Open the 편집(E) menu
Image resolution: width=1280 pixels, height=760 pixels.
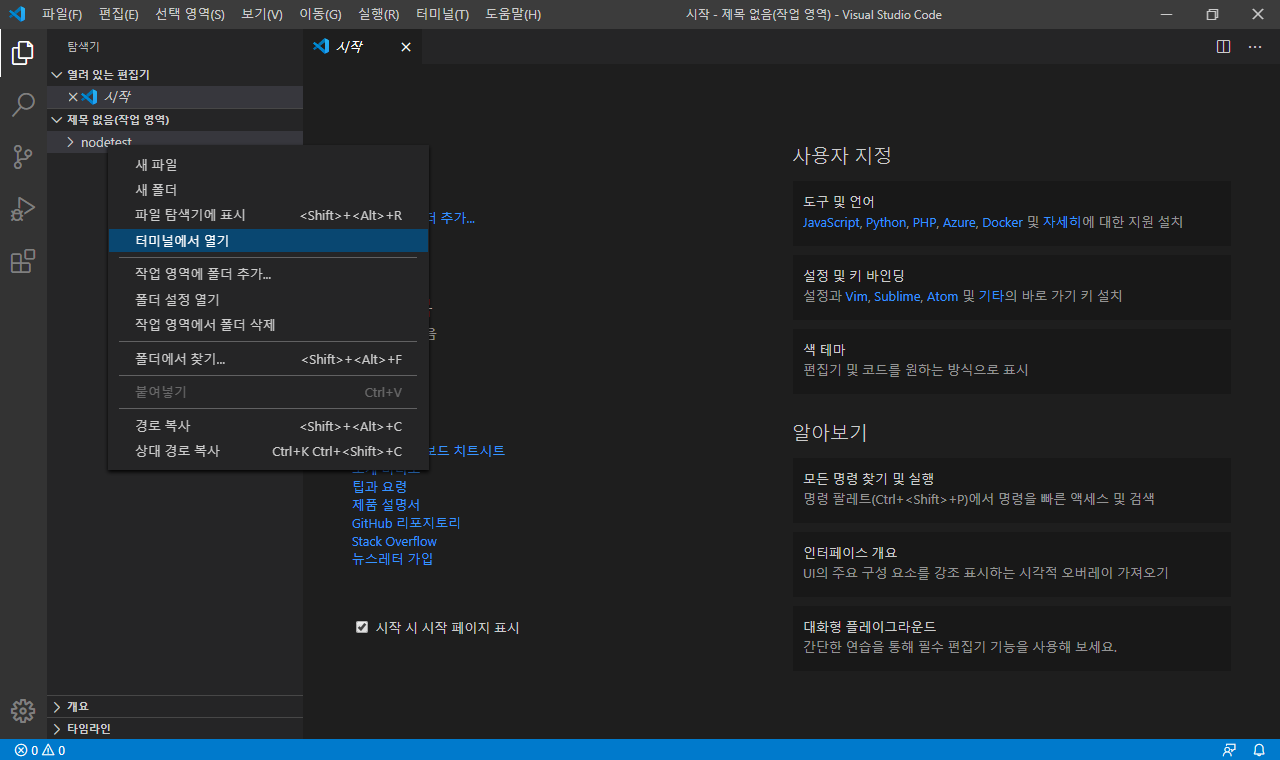119,15
